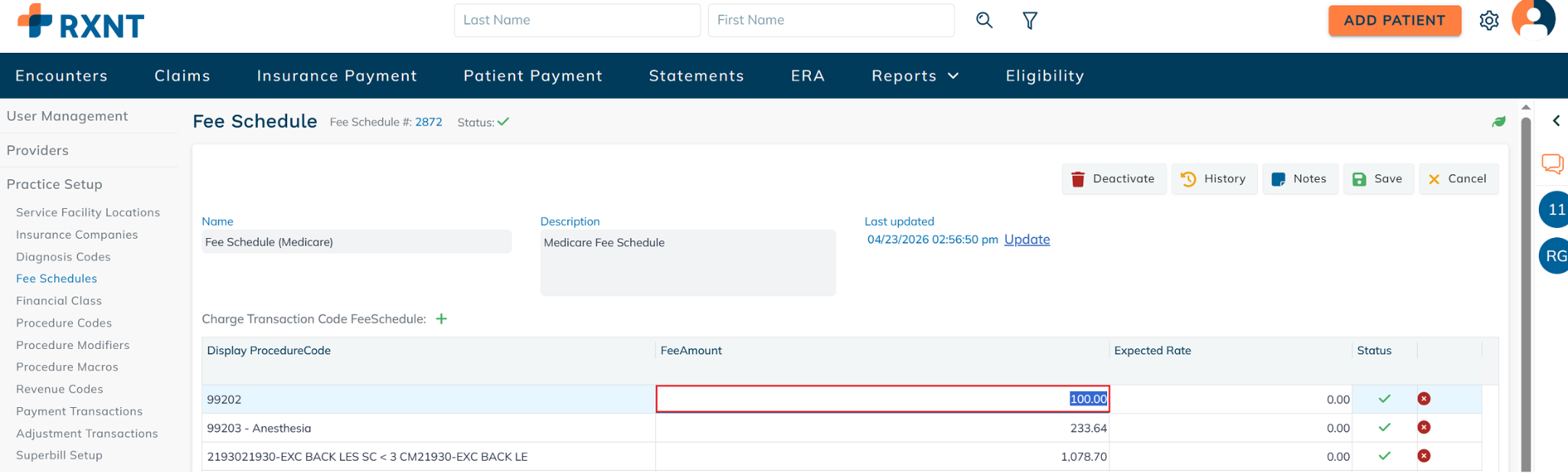The width and height of the screenshot is (1568, 473).
Task: Open the Claims tab
Action: point(182,76)
